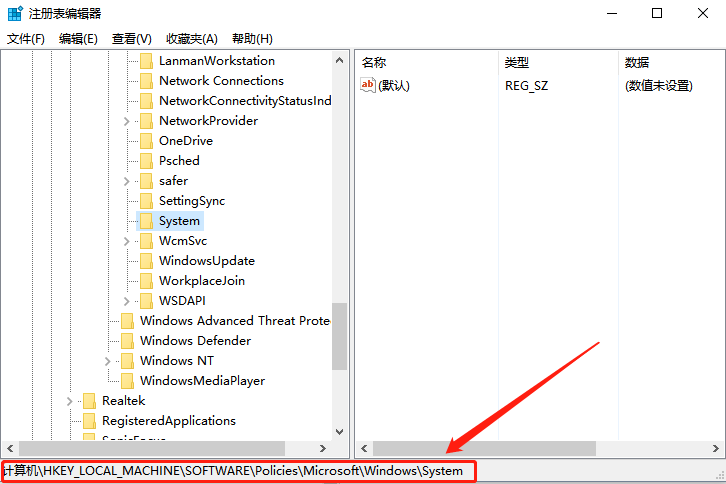Click the folder icon next to Psched

coord(146,161)
